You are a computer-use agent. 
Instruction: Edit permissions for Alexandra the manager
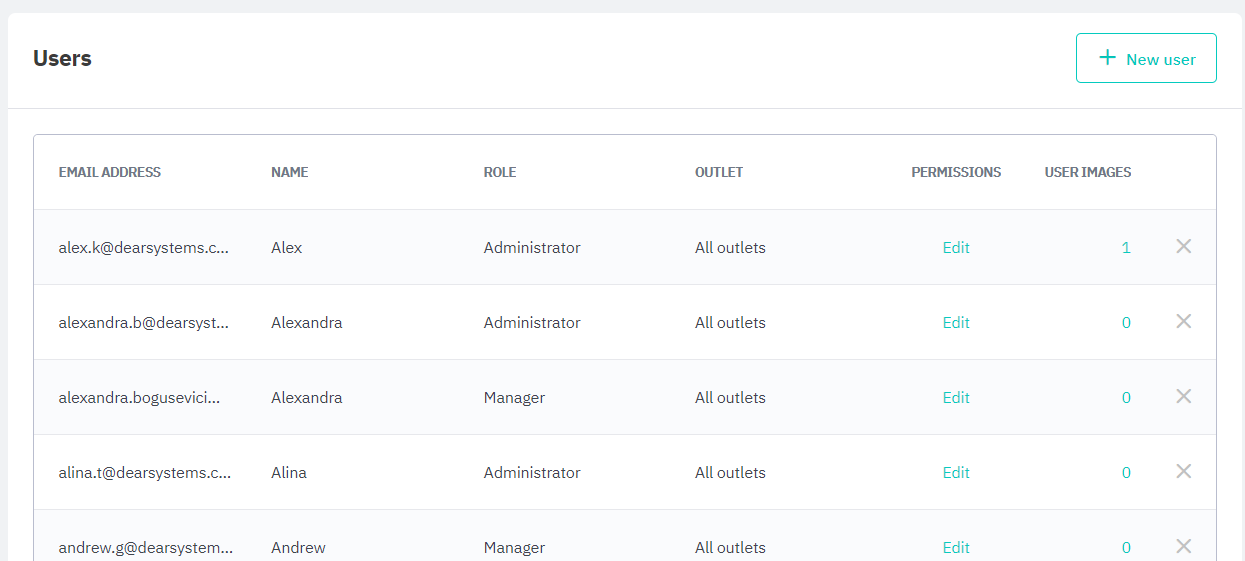point(956,398)
